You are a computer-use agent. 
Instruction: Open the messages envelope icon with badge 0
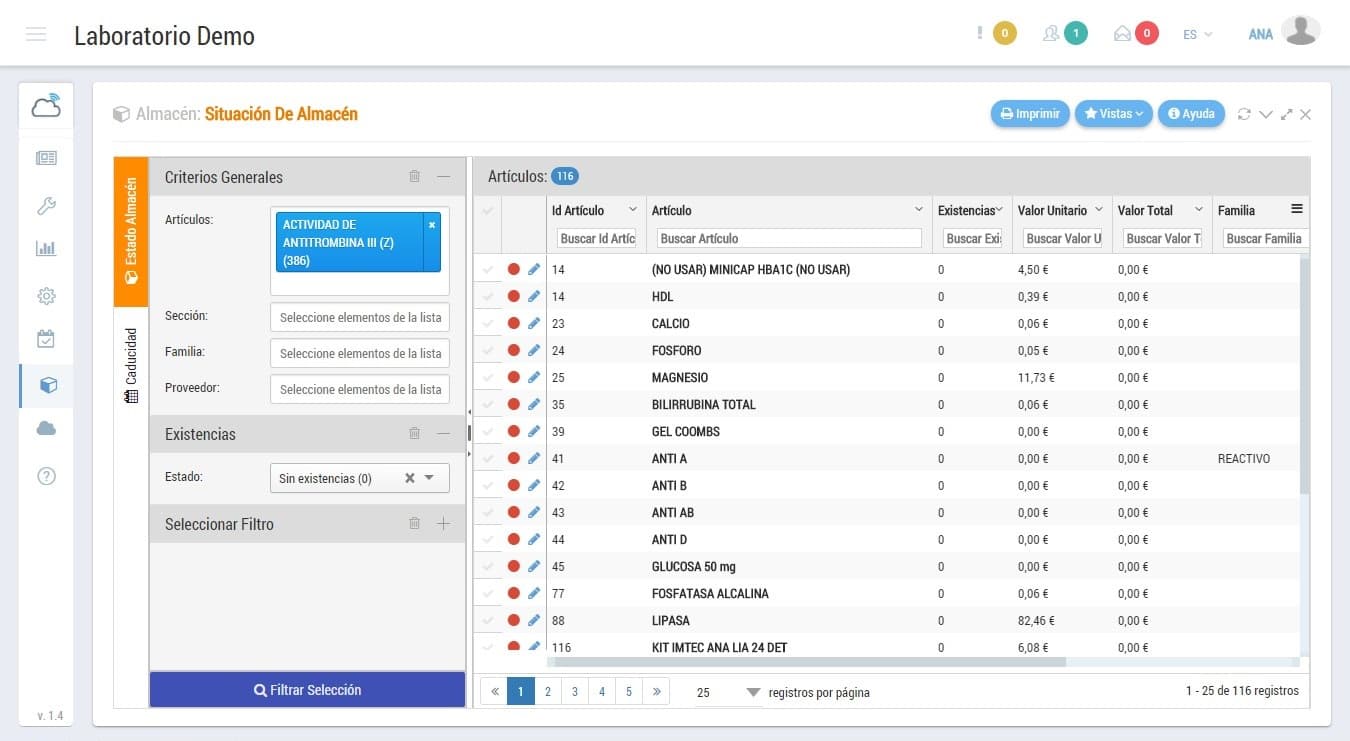(x=1122, y=33)
